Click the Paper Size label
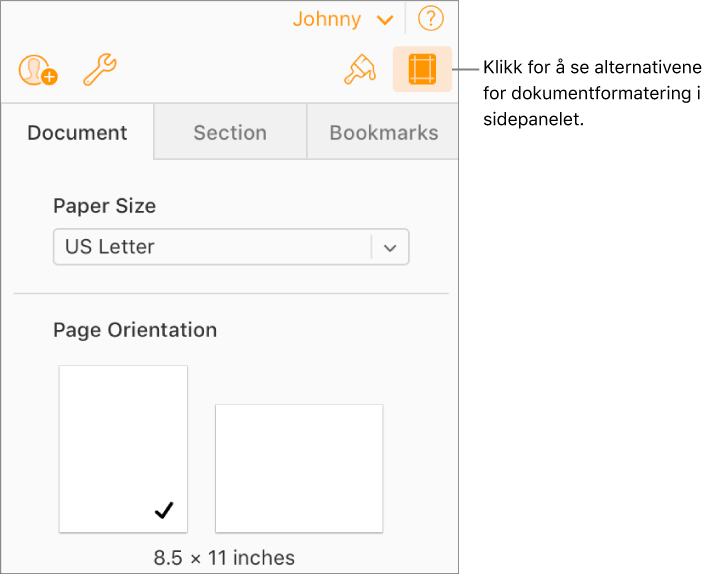This screenshot has width=708, height=574. pos(105,206)
